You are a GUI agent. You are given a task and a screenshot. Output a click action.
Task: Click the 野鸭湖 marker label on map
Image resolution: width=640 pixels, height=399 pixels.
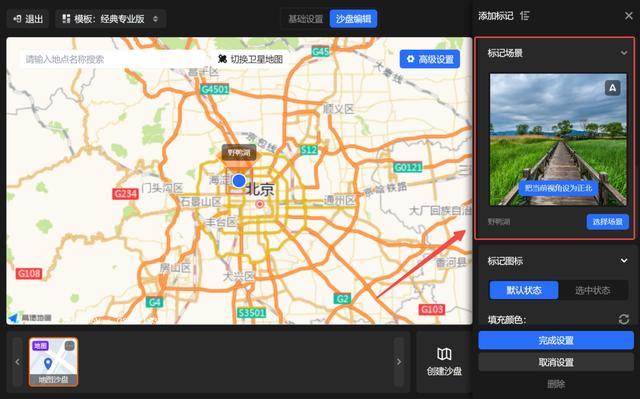(x=239, y=153)
